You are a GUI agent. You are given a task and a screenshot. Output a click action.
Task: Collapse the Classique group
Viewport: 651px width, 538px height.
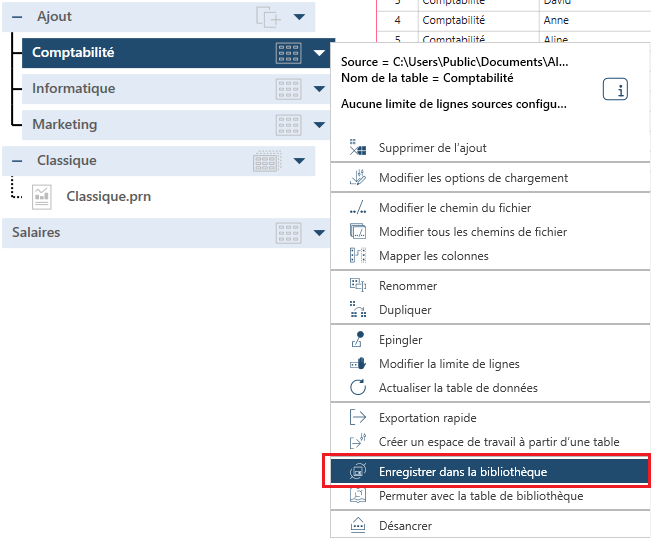tap(17, 161)
